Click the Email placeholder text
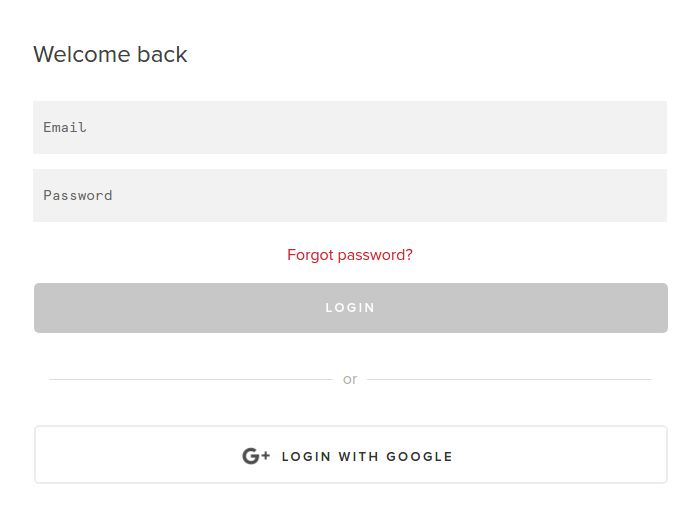Viewport: 697px width, 521px height. click(65, 127)
